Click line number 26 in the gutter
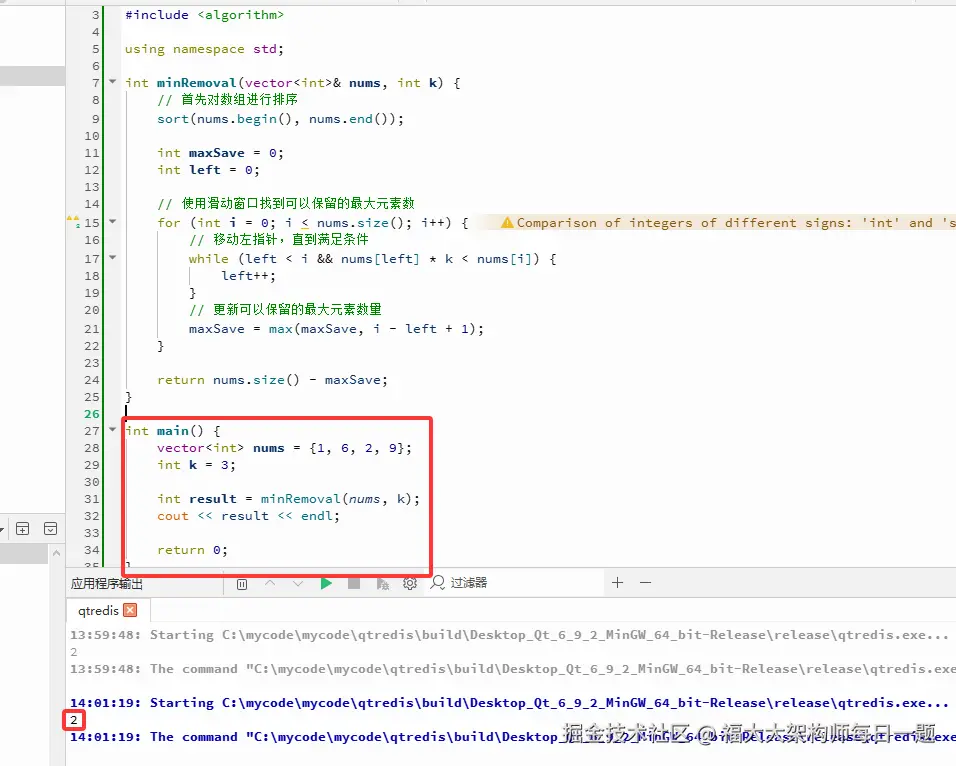This screenshot has height=766, width=956. tap(91, 414)
